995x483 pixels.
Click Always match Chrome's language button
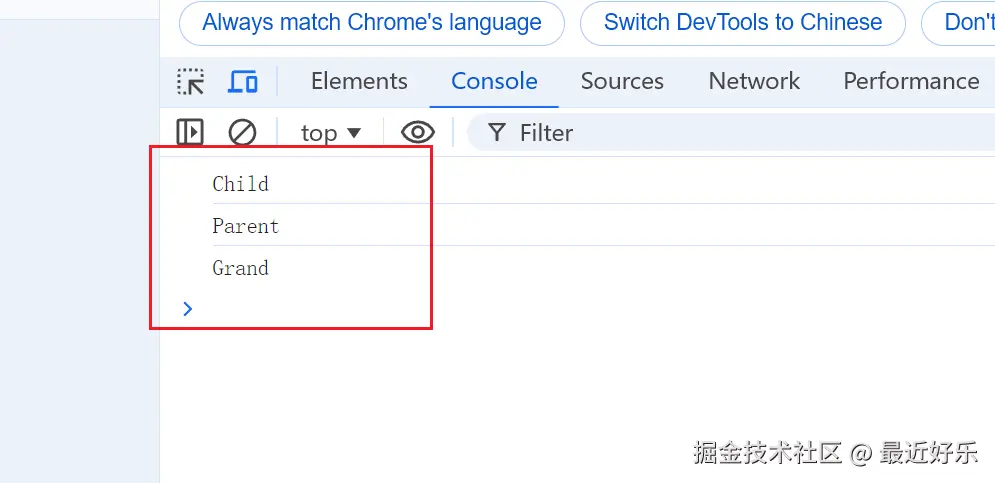tap(372, 23)
